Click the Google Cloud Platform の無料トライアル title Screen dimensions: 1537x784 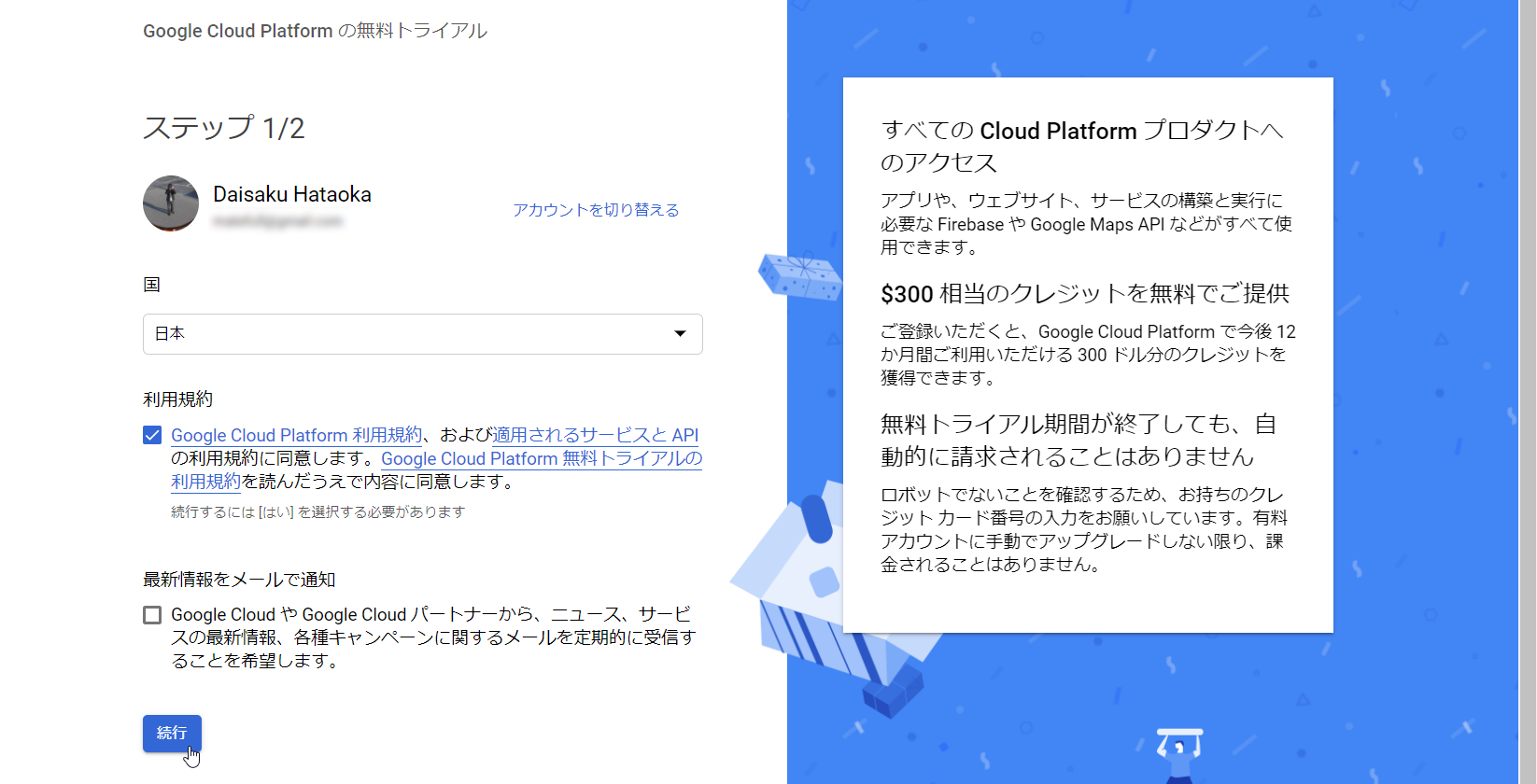(315, 31)
